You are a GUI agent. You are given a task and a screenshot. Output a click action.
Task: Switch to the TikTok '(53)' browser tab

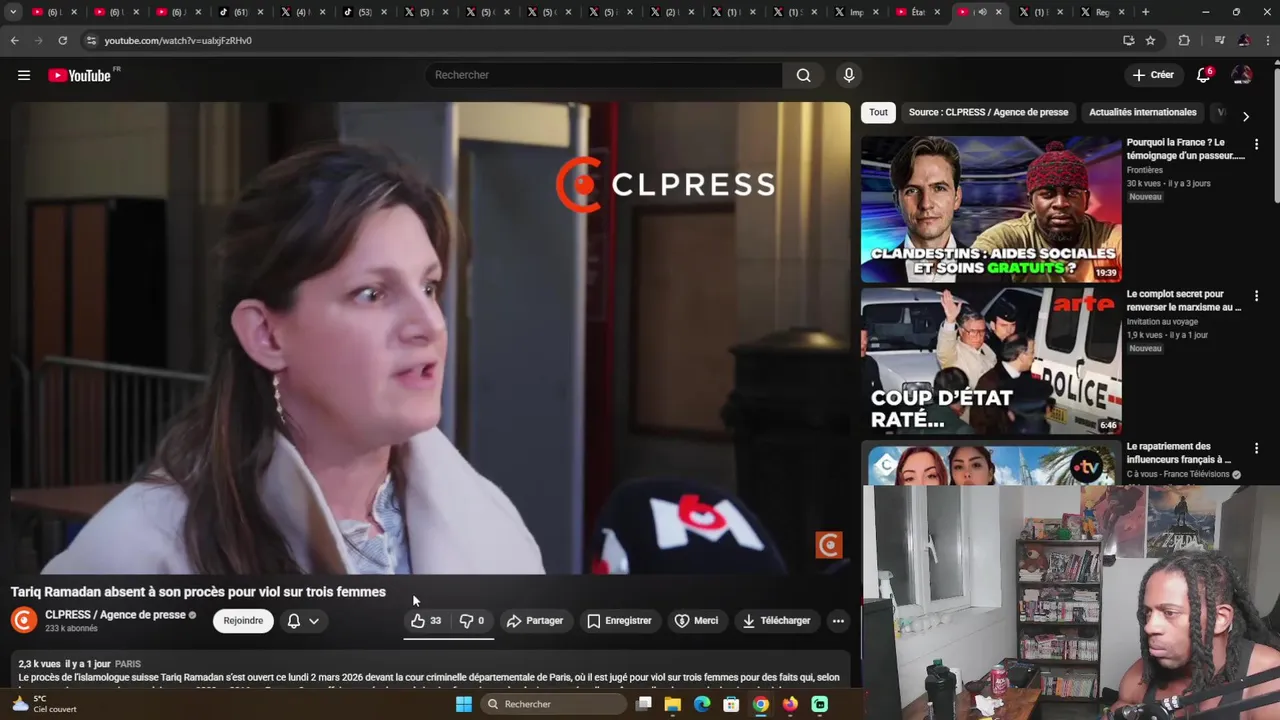click(364, 12)
